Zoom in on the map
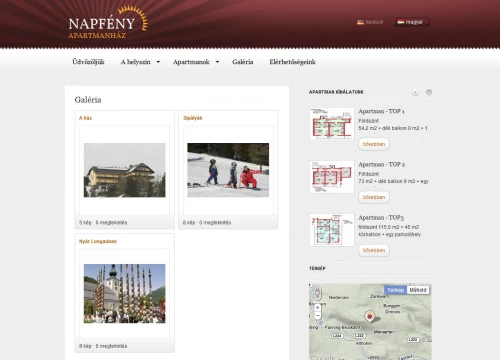The height and width of the screenshot is (360, 500). pos(317,308)
